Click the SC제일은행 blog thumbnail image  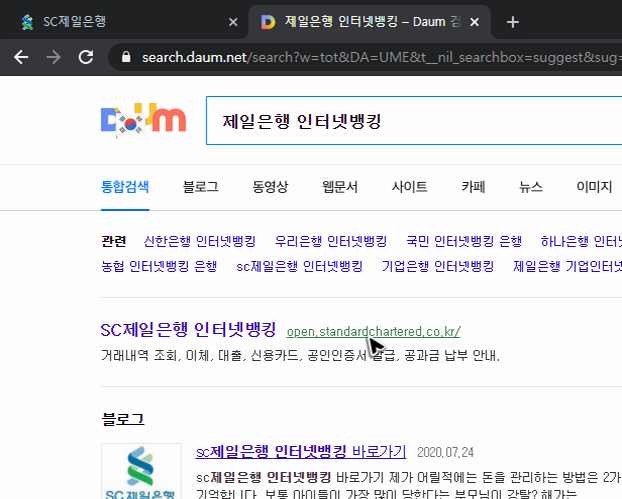(x=141, y=471)
